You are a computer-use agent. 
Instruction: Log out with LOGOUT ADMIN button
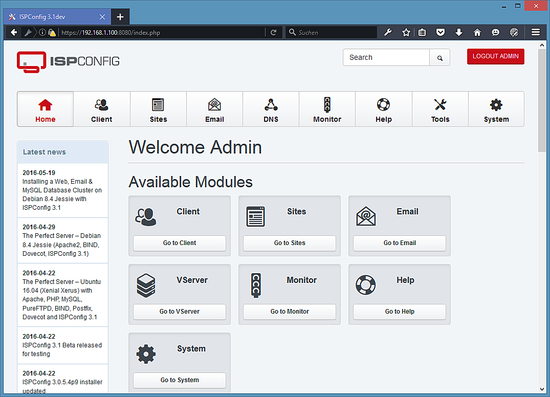[x=496, y=56]
